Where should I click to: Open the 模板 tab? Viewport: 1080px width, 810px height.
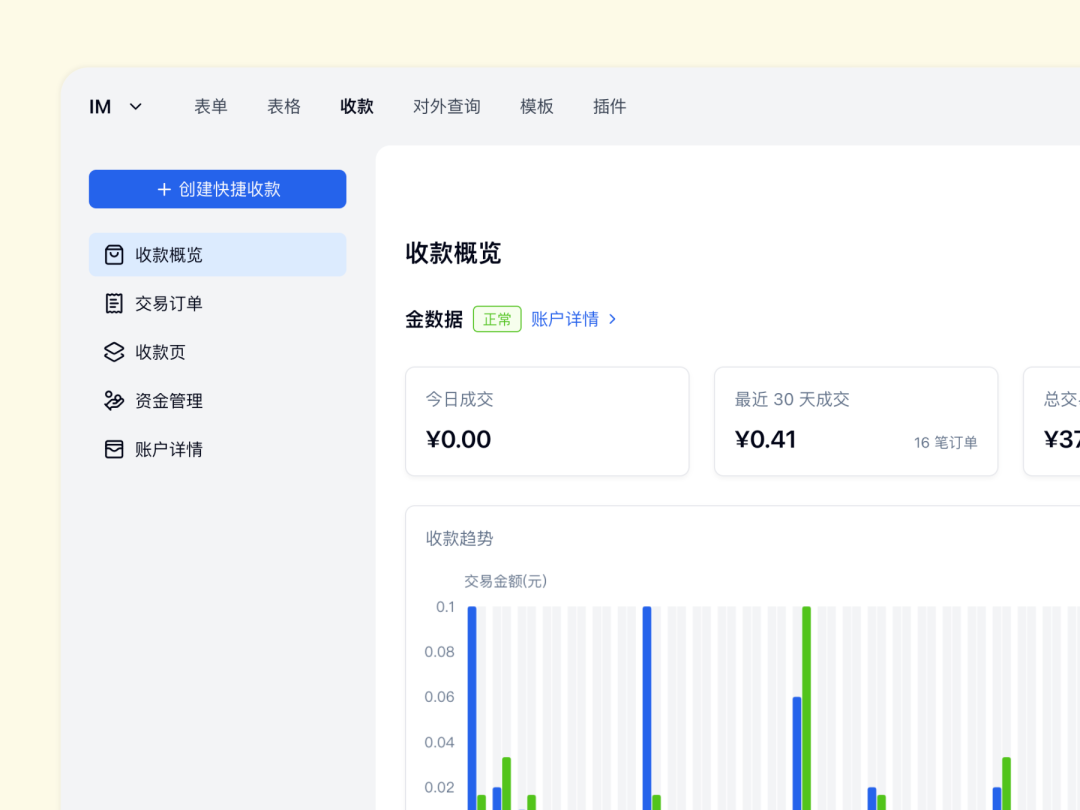(537, 106)
